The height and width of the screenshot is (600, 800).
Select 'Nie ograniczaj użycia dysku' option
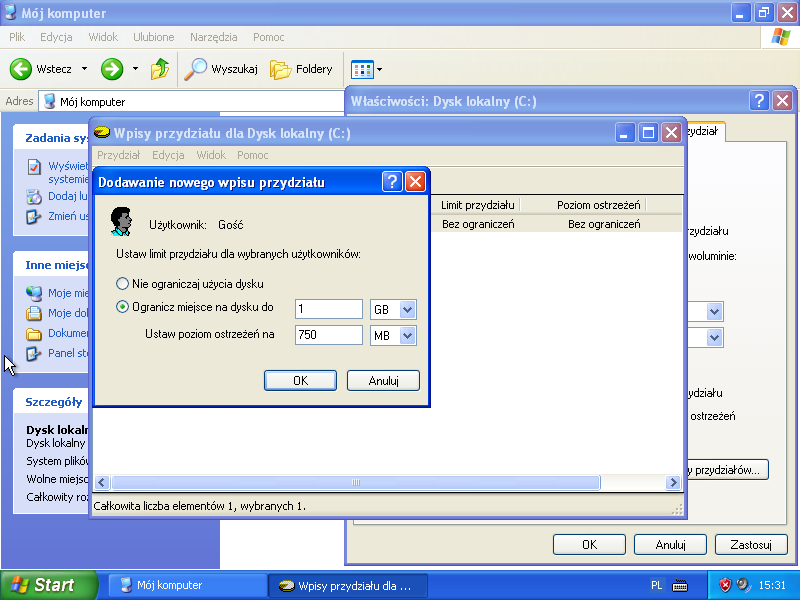123,284
